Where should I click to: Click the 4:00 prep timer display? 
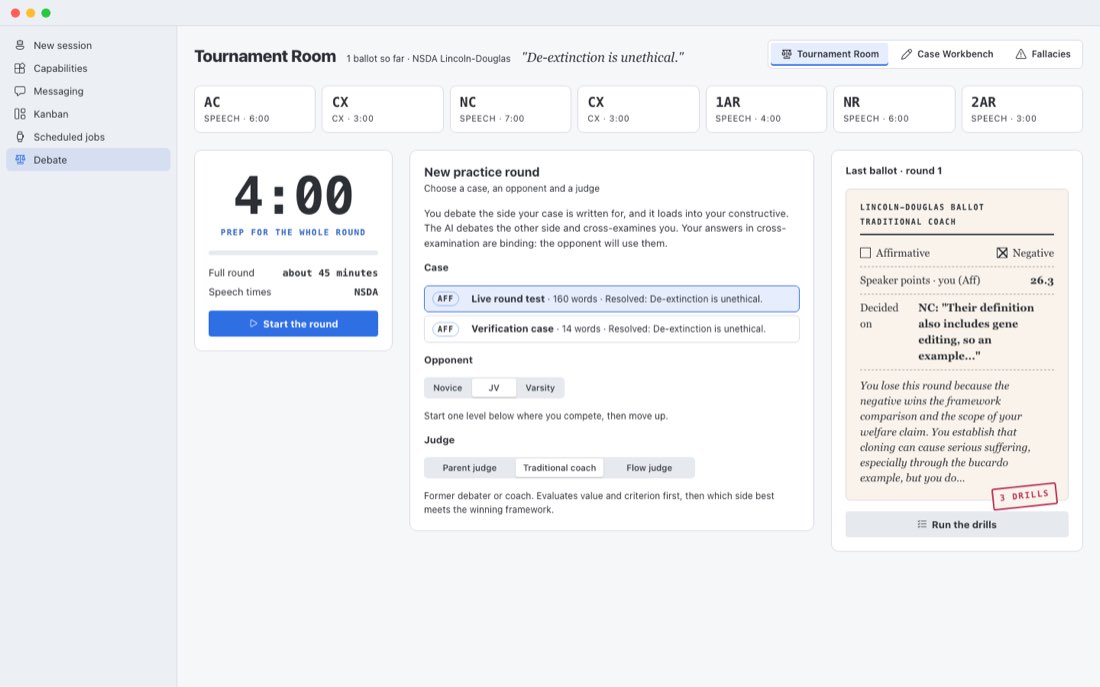click(293, 195)
